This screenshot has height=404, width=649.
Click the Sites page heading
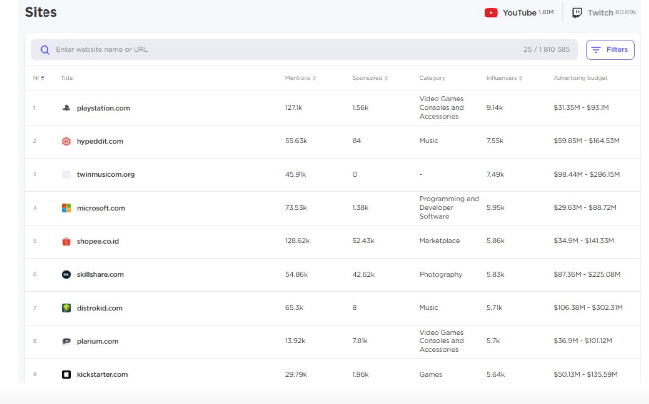coord(41,12)
